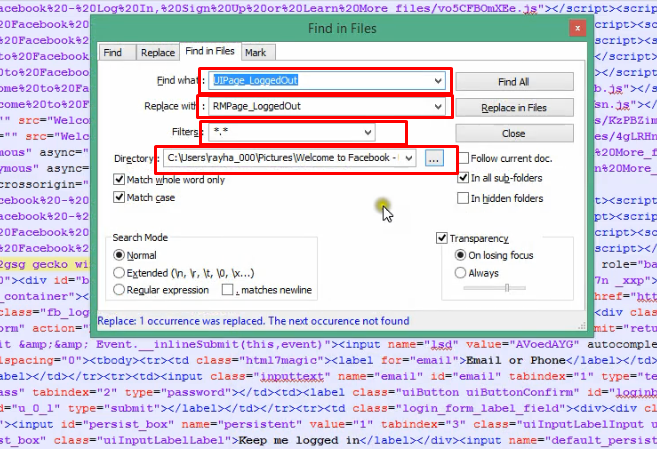Toggle Follow current doc. checkbox
657x449 pixels.
(463, 158)
